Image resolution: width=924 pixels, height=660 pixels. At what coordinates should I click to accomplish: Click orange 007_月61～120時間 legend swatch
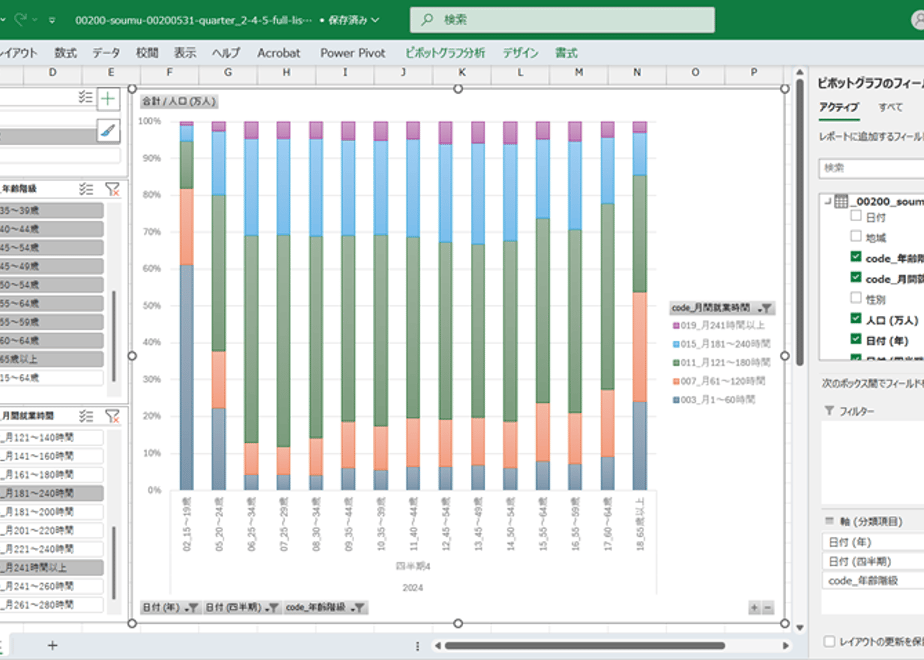(676, 381)
